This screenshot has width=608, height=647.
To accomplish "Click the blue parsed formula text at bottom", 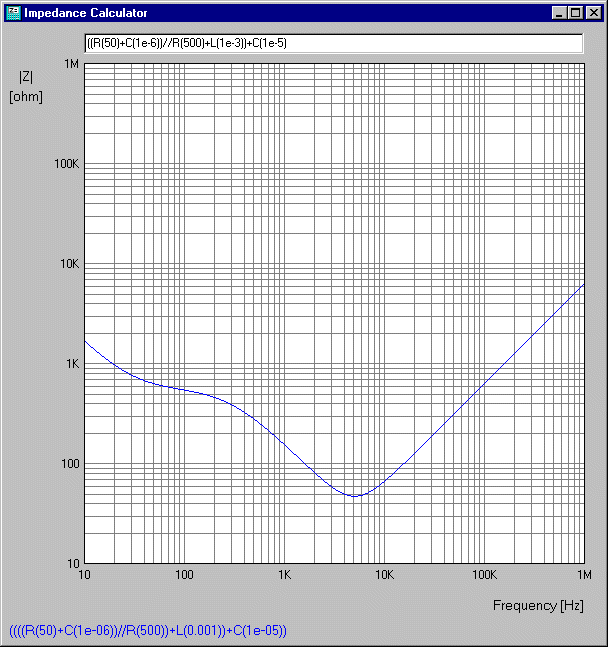I will (x=148, y=631).
